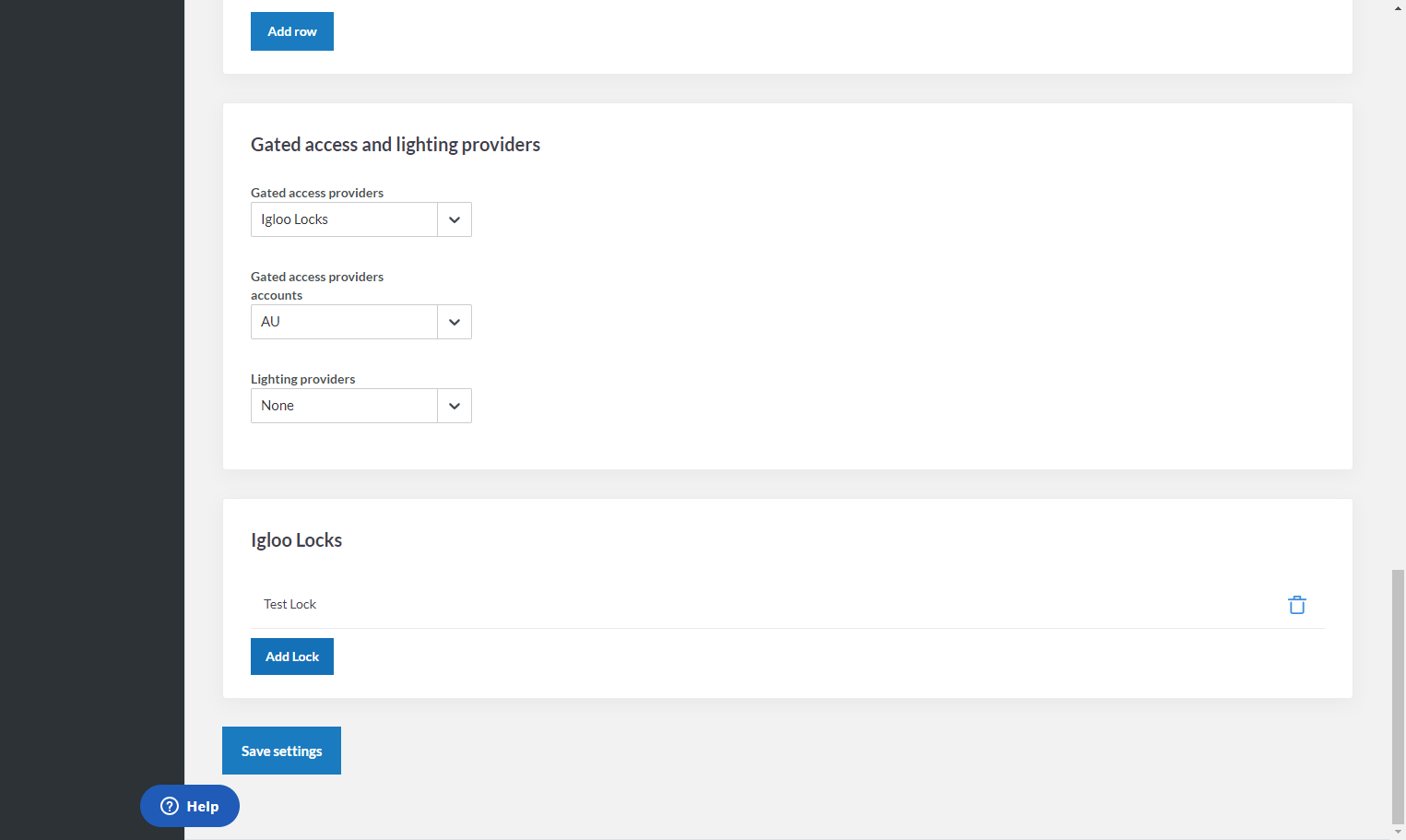Click the page vertical scrollbar thumb
The height and width of the screenshot is (840, 1406).
coord(1398,696)
